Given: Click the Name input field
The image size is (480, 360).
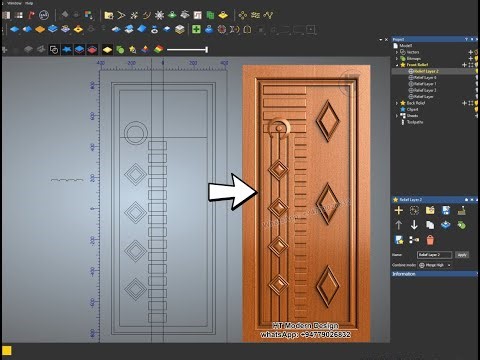Looking at the screenshot, I should pyautogui.click(x=434, y=255).
